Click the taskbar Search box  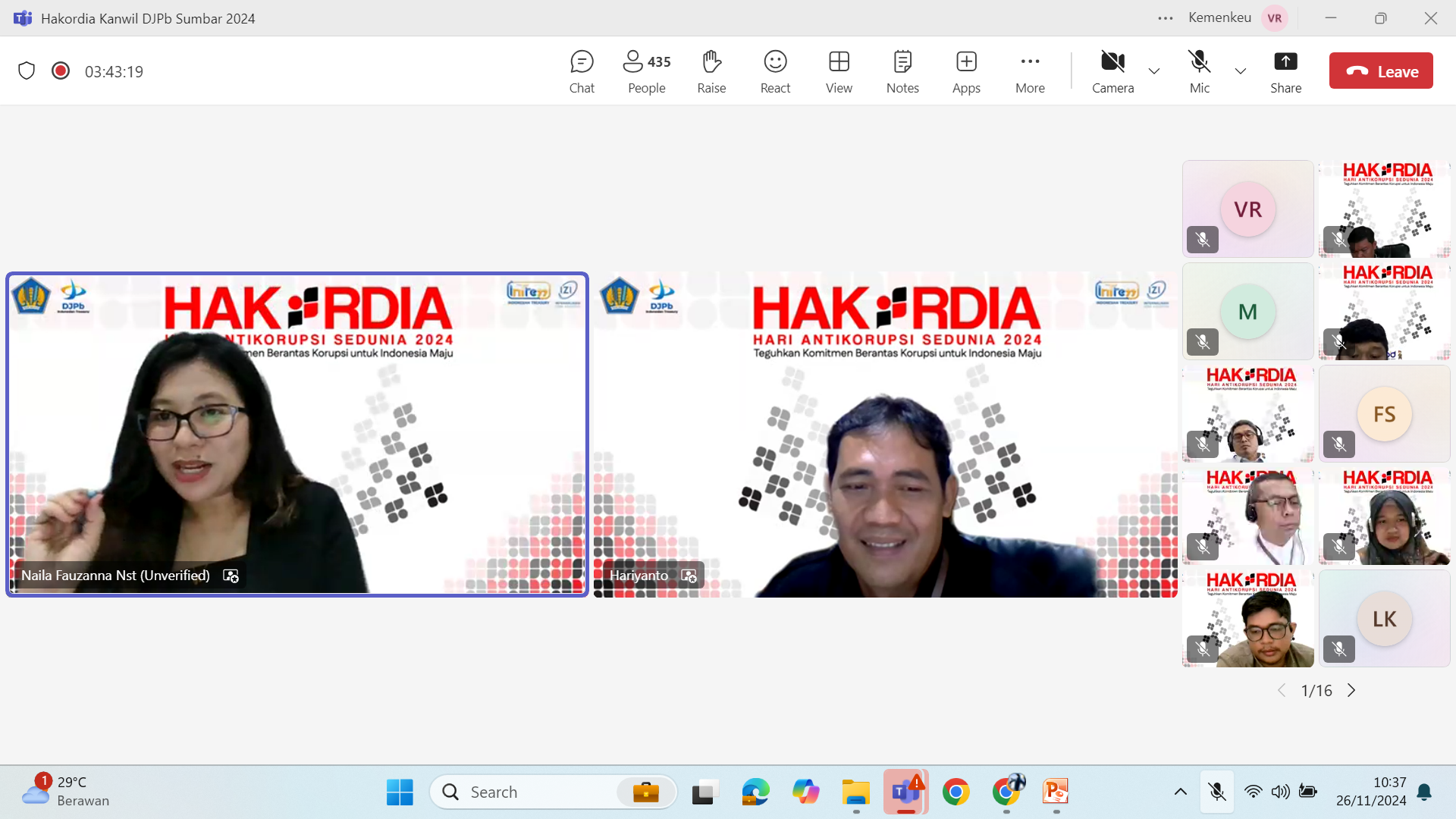[x=554, y=792]
